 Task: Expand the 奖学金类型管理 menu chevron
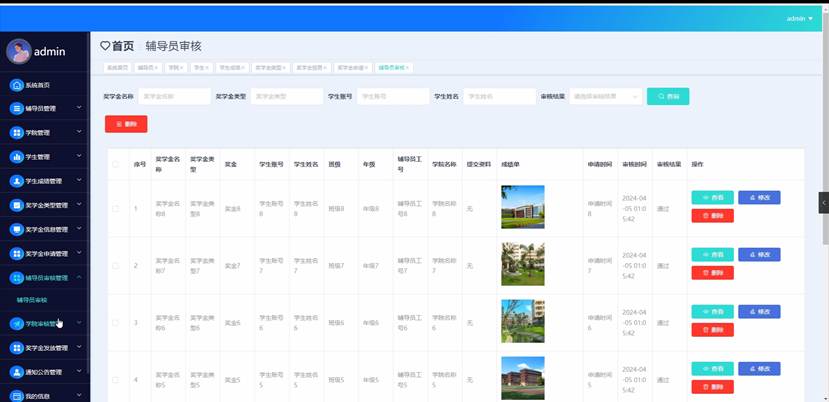click(79, 204)
